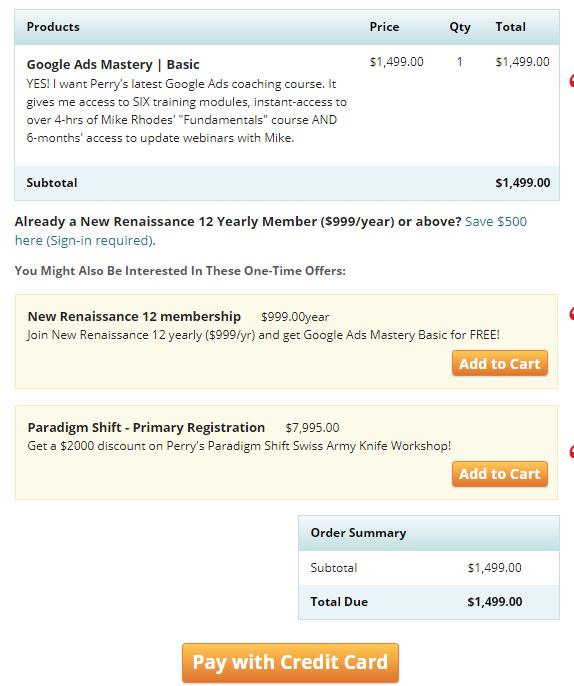Click the Pay with Credit Card button
Image resolution: width=574 pixels, height=686 pixels.
click(290, 662)
